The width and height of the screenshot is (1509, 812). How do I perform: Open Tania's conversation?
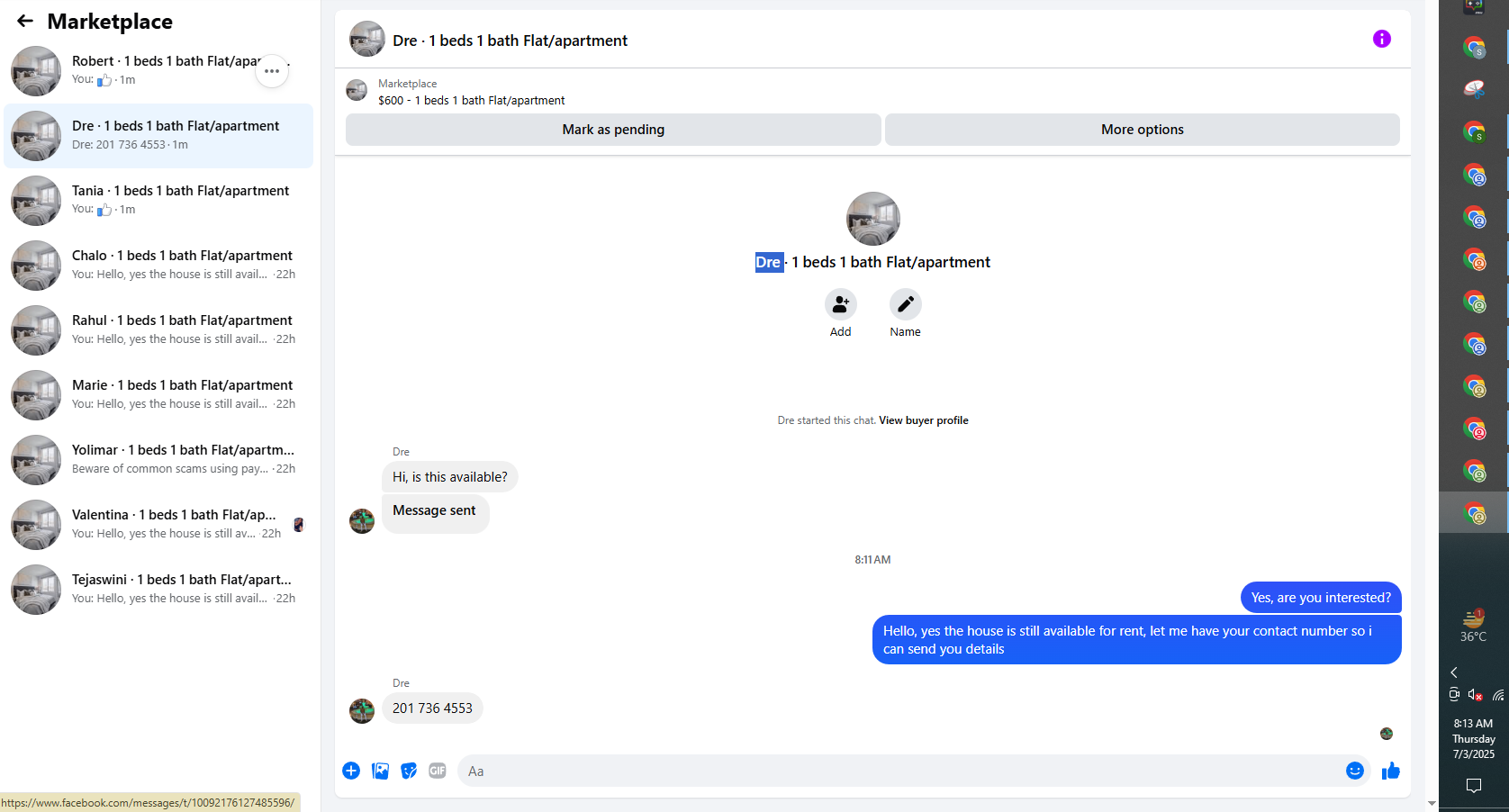coord(158,201)
